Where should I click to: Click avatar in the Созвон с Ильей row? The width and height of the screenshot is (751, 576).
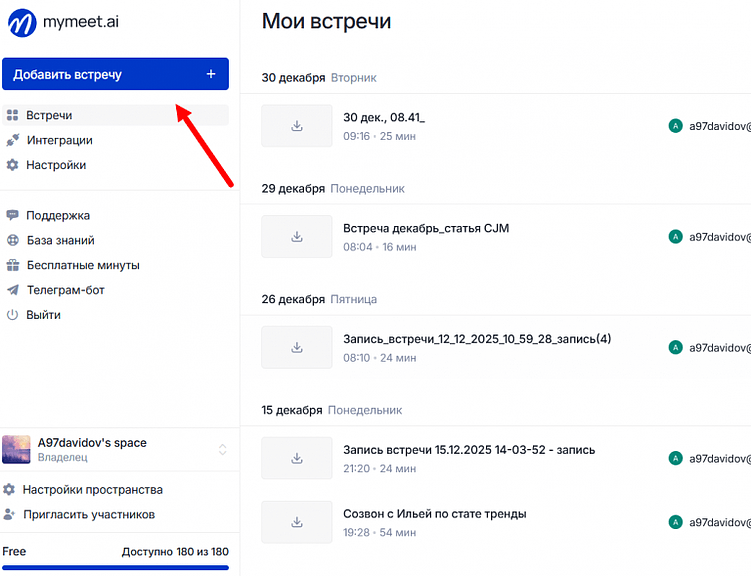(675, 522)
